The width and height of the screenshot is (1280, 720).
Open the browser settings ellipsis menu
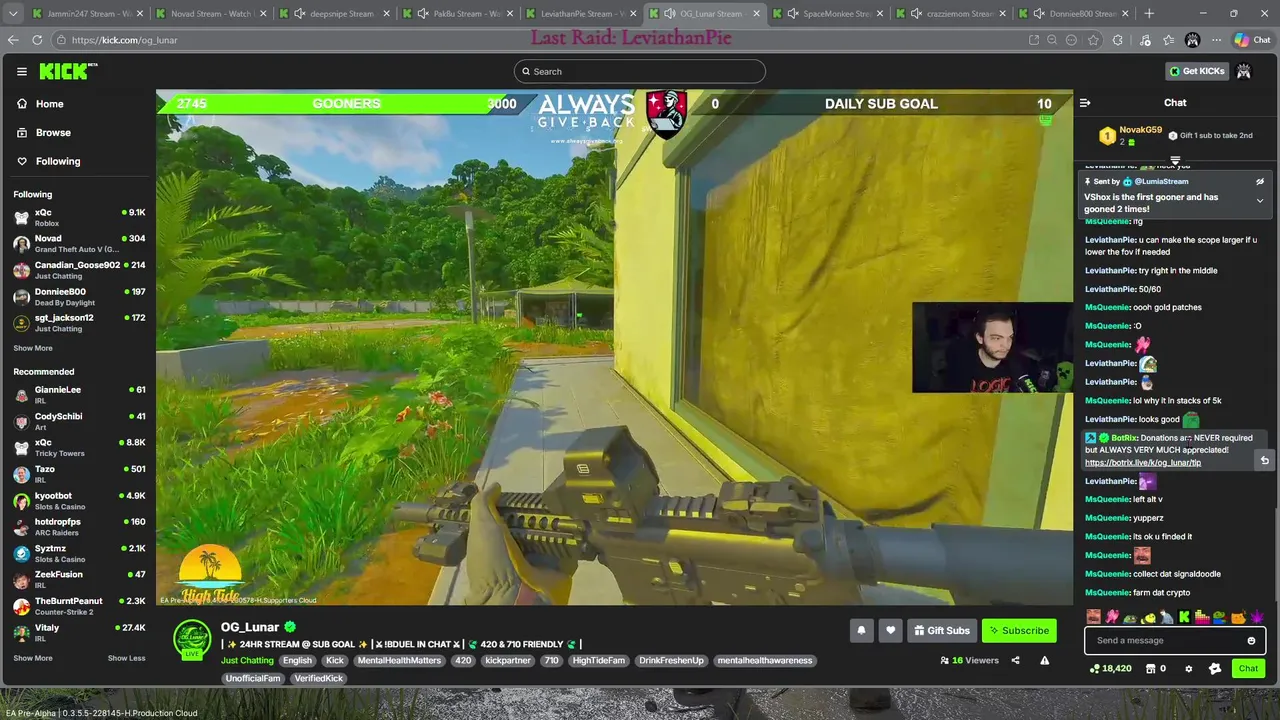click(x=1216, y=40)
